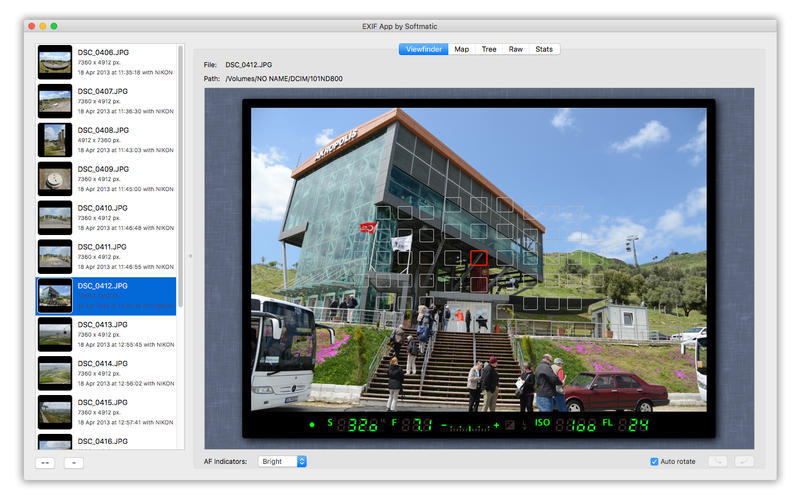The height and width of the screenshot is (500, 800).
Task: Click the rotate left button
Action: (717, 461)
